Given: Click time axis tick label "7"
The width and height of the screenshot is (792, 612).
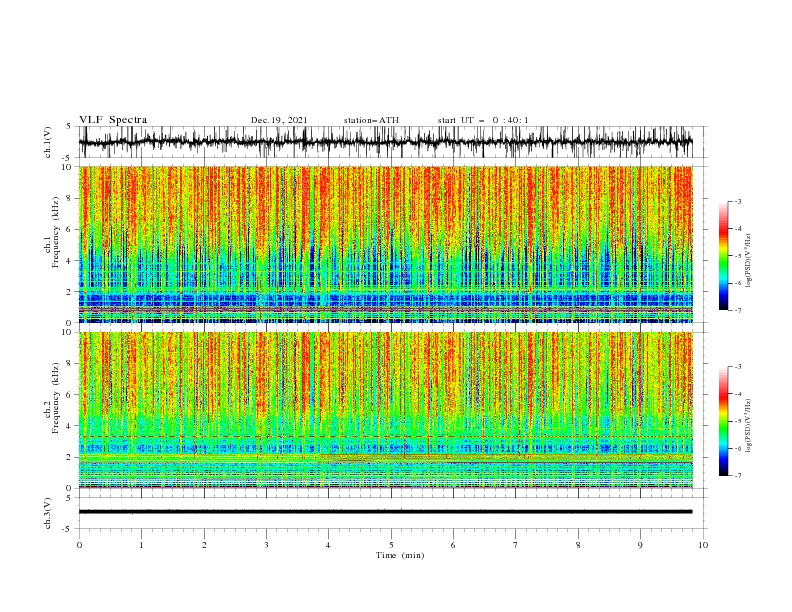Looking at the screenshot, I should (516, 545).
